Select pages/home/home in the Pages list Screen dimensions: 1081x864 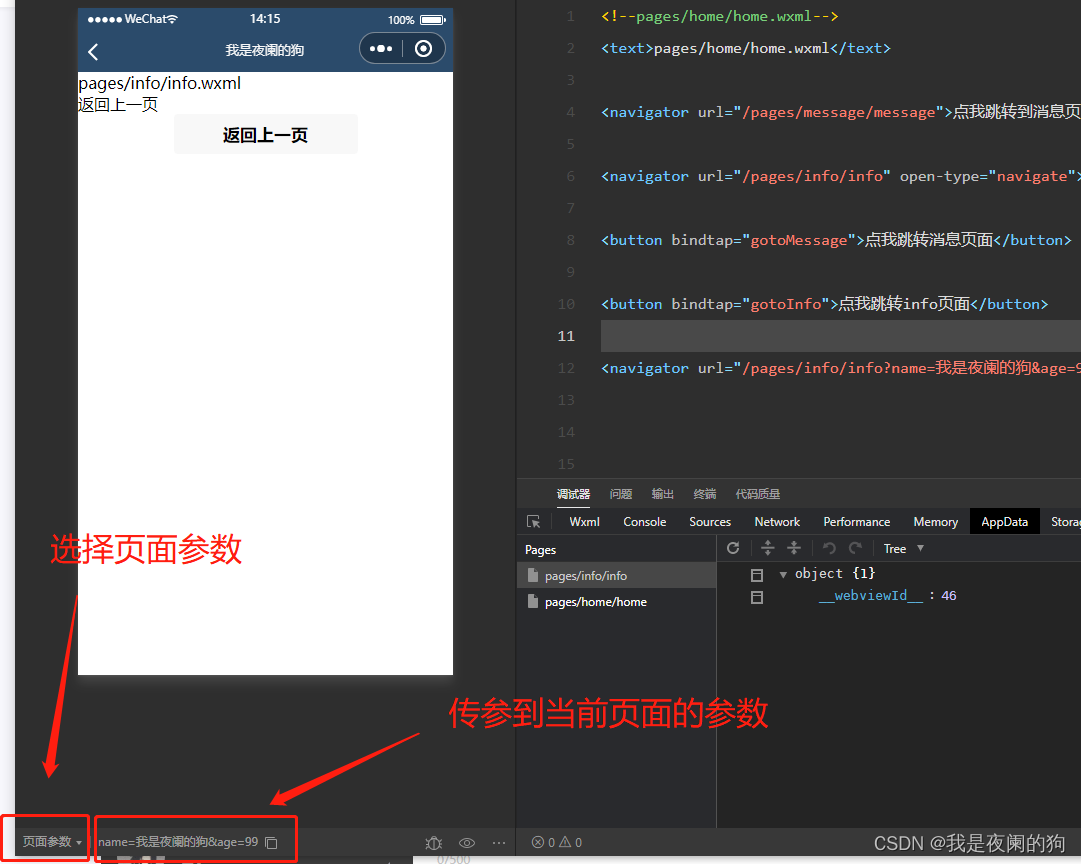click(616, 601)
